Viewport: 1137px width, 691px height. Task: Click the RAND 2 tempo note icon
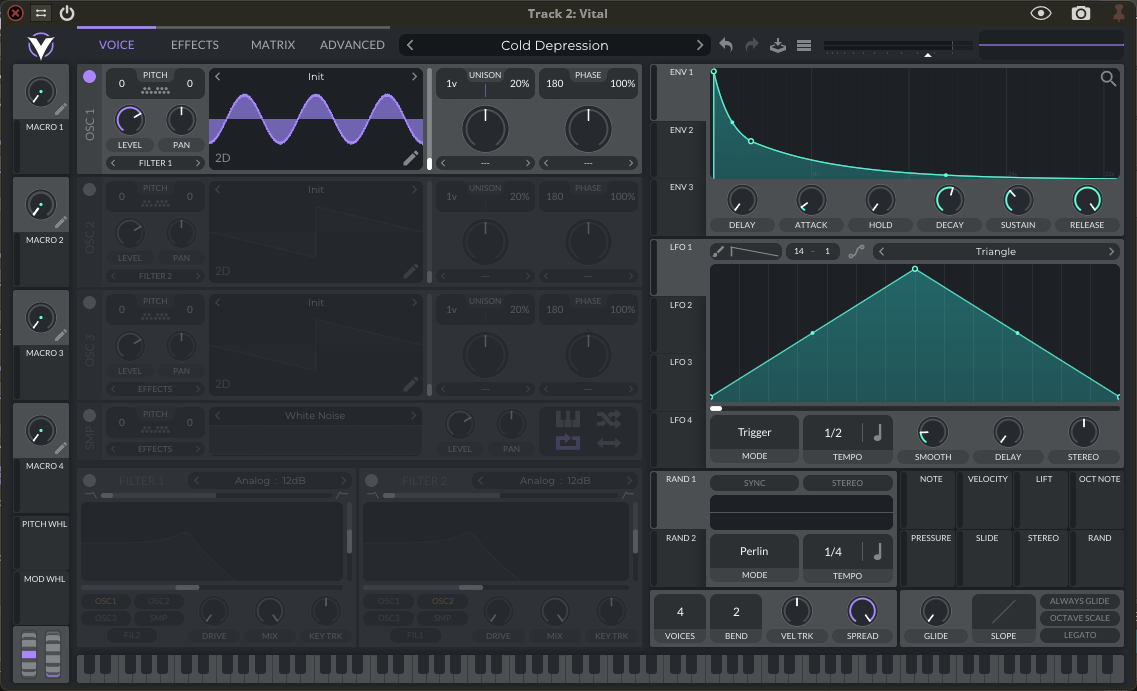(877, 552)
